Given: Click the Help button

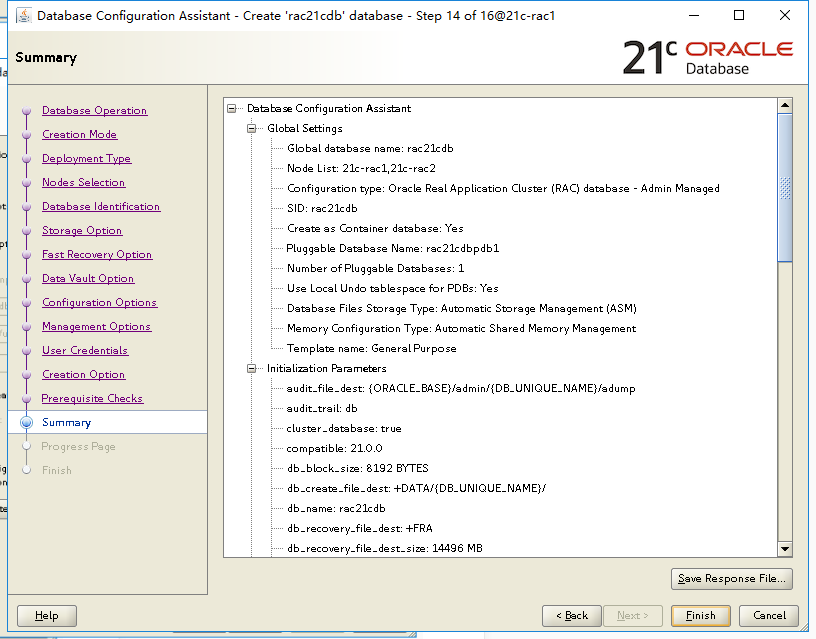Looking at the screenshot, I should click(46, 616).
